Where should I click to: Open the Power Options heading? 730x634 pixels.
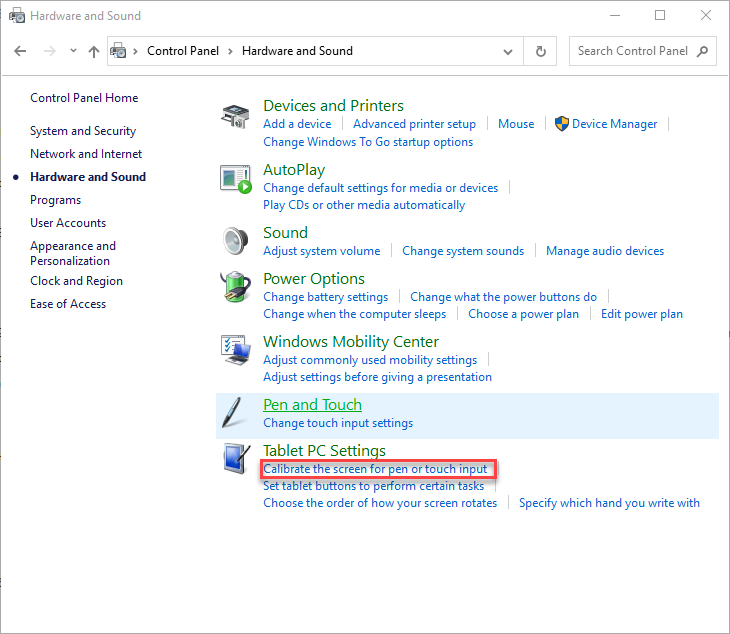[x=314, y=278]
